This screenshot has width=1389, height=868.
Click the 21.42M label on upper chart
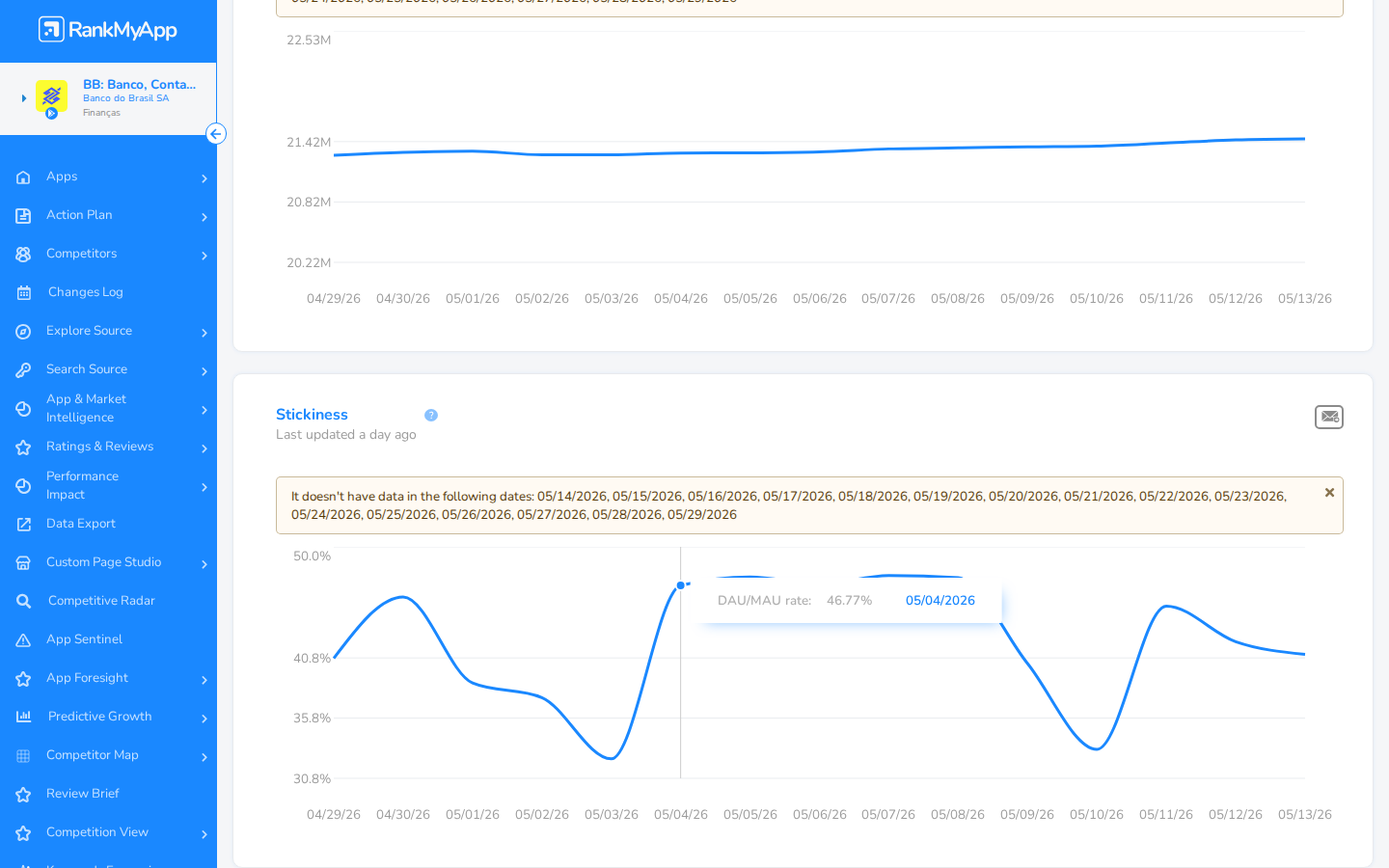tap(309, 143)
